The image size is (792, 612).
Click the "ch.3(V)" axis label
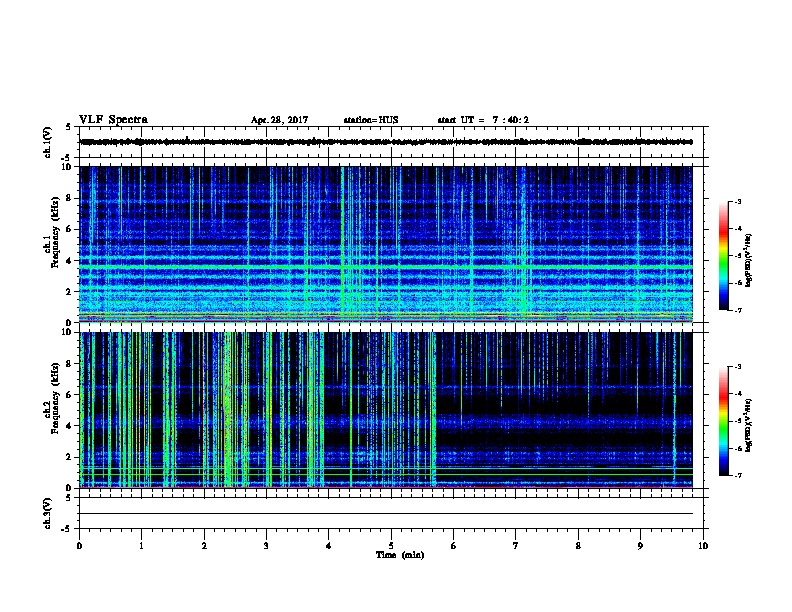pos(47,513)
